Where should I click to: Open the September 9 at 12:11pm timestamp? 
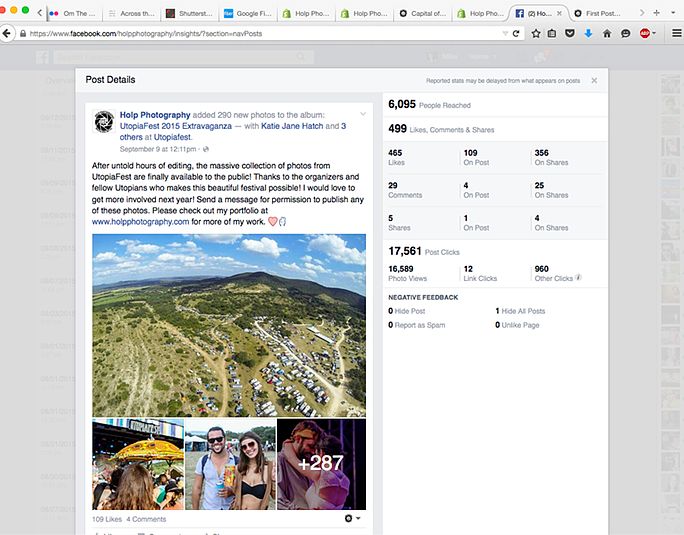click(x=158, y=149)
